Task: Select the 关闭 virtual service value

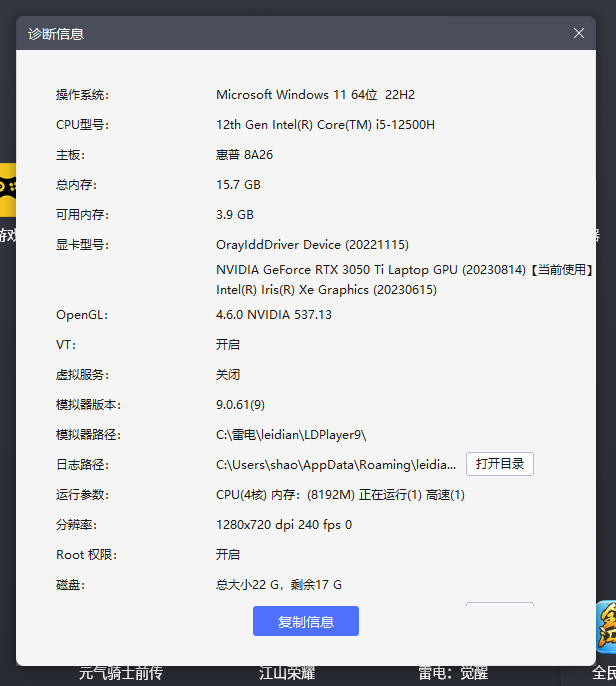Action: point(228,375)
